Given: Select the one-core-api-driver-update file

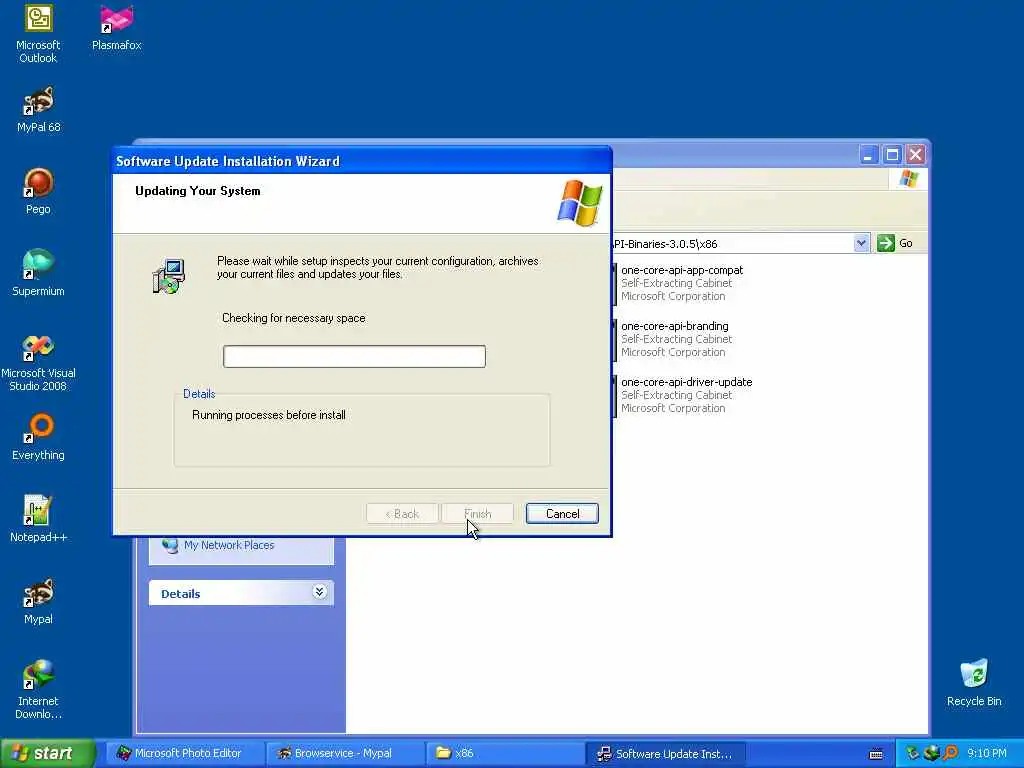Looking at the screenshot, I should [x=682, y=395].
